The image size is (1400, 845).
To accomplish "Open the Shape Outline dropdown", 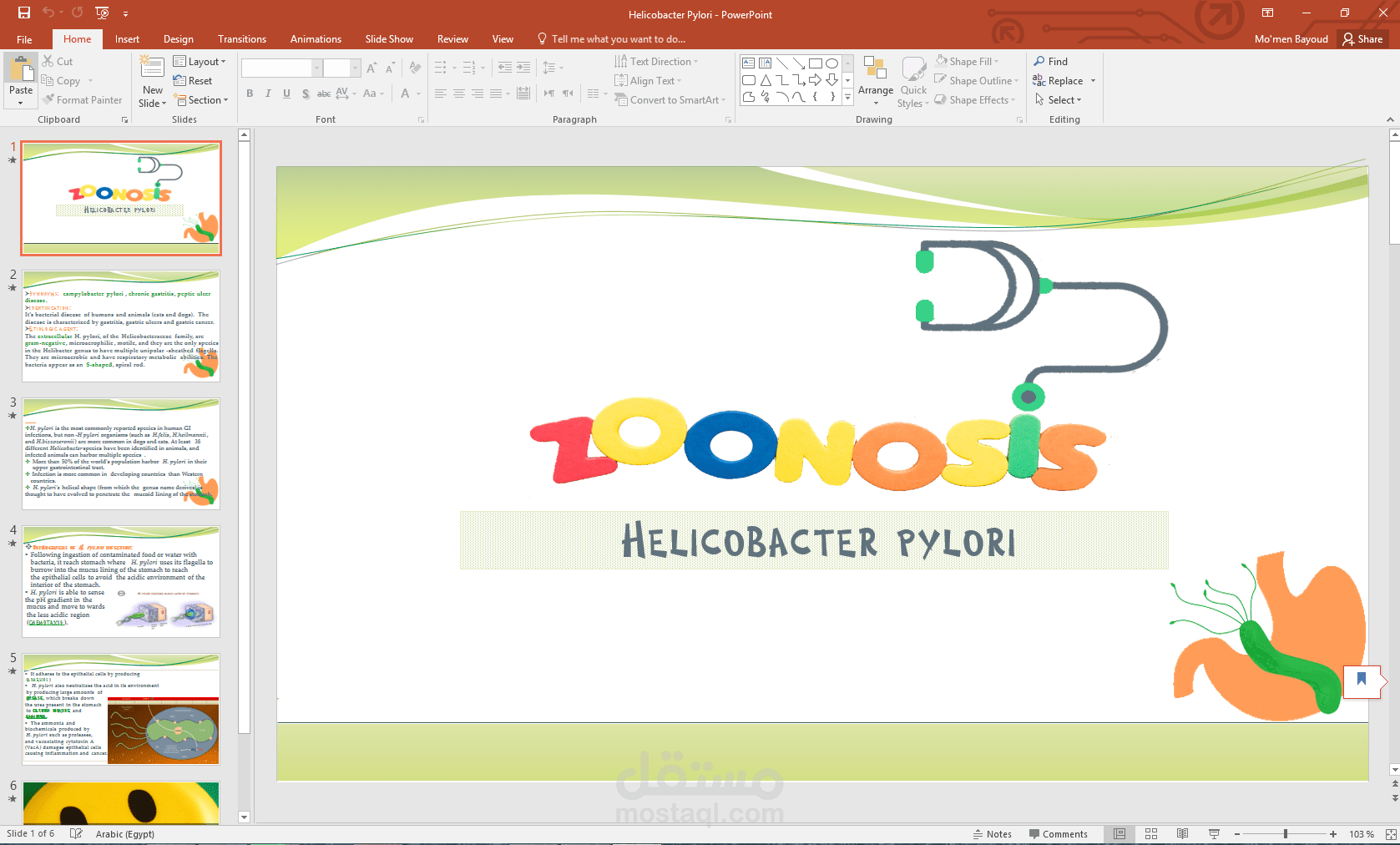I will click(x=977, y=81).
